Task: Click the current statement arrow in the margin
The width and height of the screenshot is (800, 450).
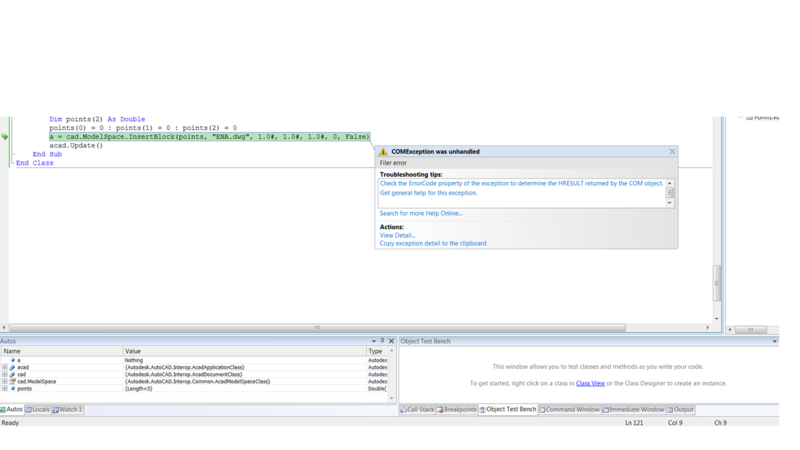Action: pyautogui.click(x=5, y=137)
